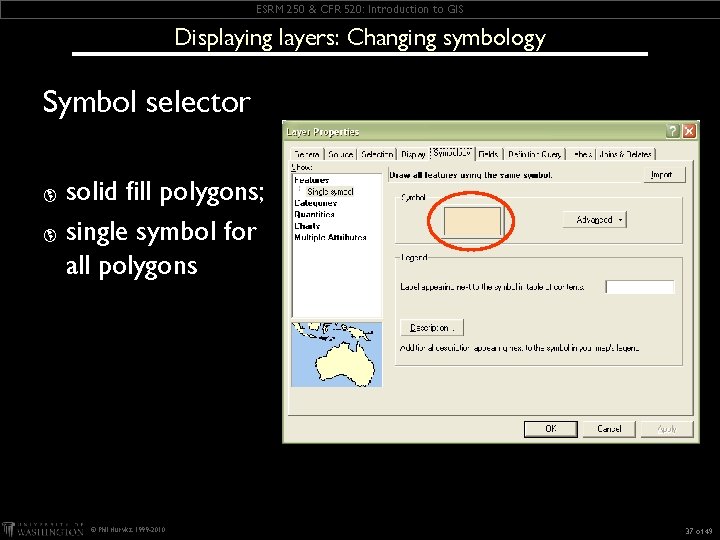720x540 pixels.
Task: Close the Layer Properties dialog
Action: [x=689, y=131]
